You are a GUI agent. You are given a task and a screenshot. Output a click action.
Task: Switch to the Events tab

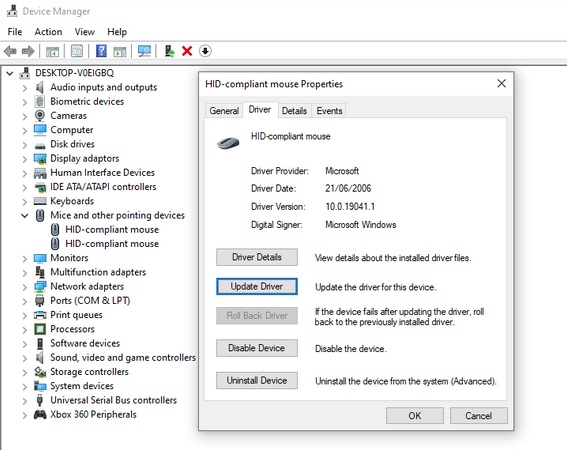pyautogui.click(x=329, y=111)
